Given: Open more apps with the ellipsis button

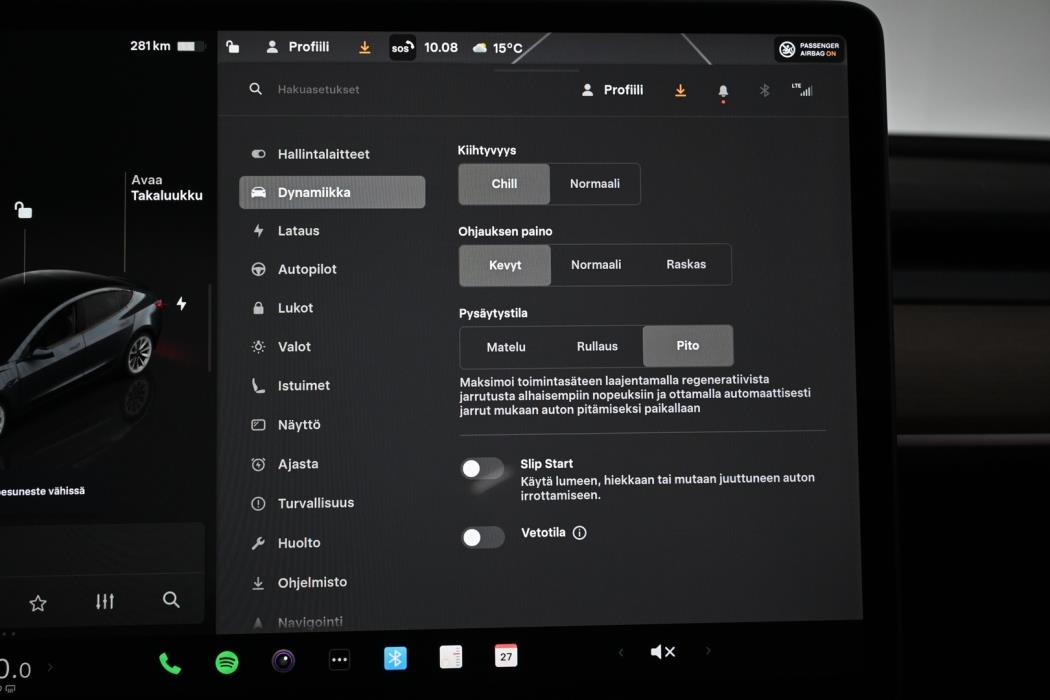Looking at the screenshot, I should pos(339,659).
